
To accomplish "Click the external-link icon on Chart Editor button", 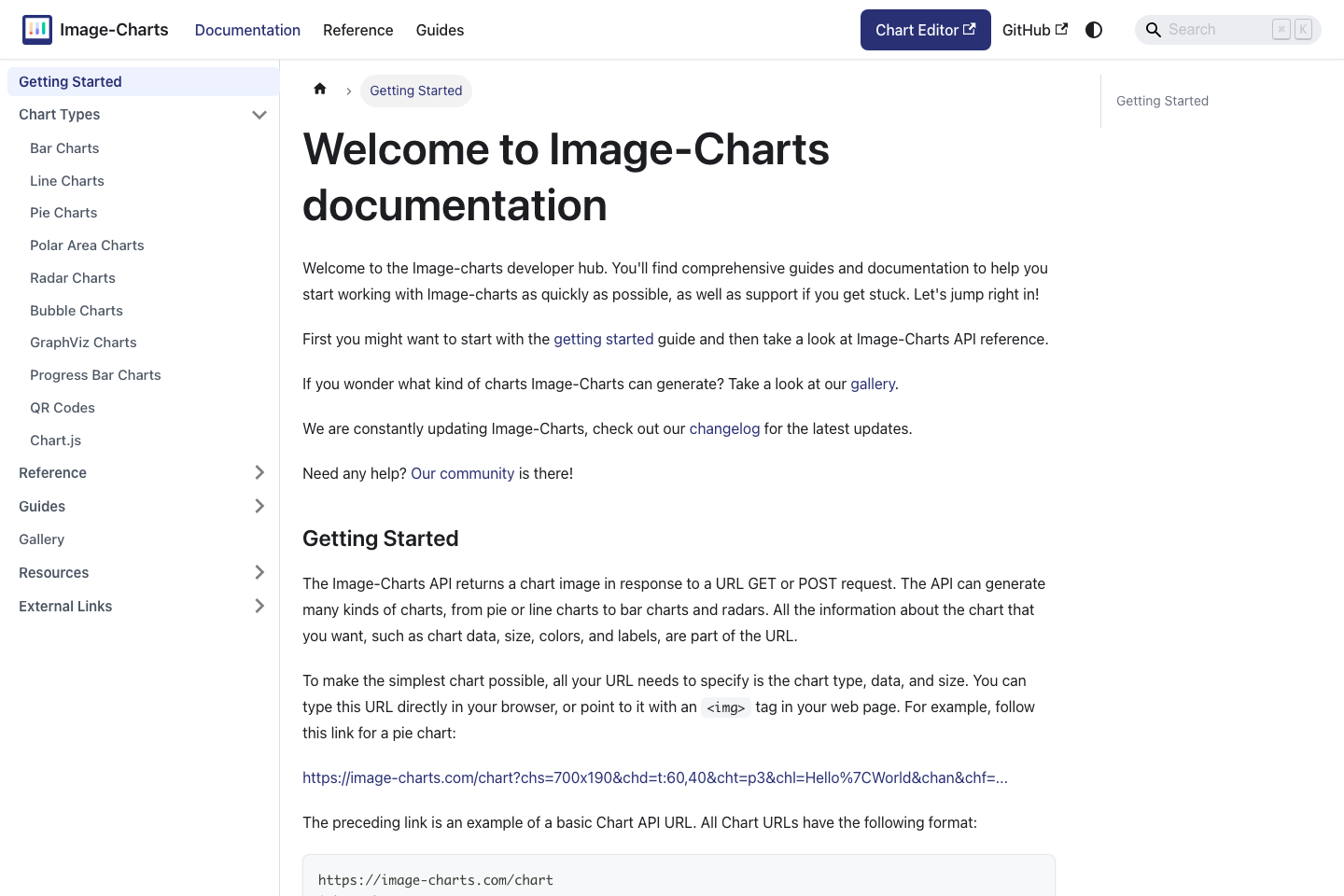I will click(x=969, y=28).
